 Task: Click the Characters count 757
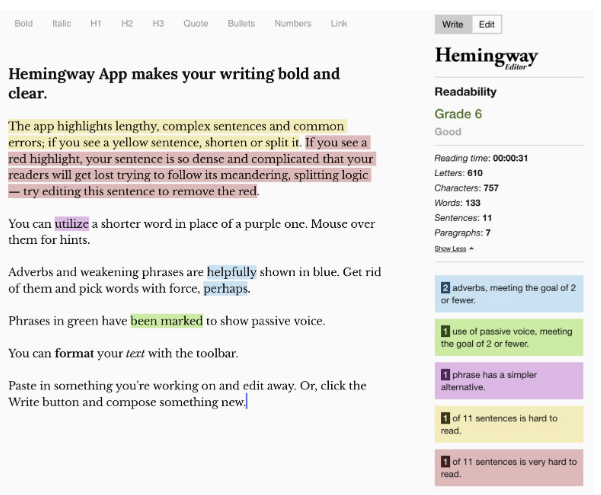491,188
